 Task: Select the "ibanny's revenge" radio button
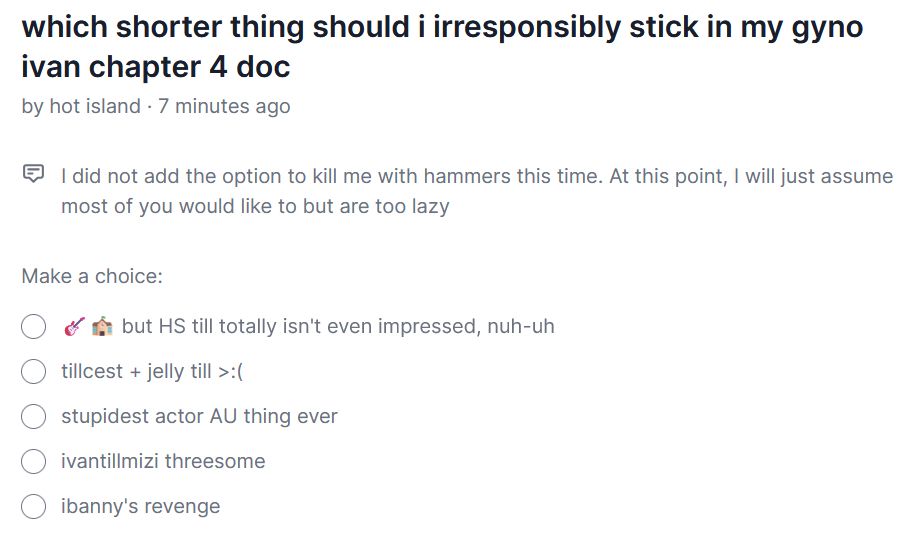(x=34, y=506)
